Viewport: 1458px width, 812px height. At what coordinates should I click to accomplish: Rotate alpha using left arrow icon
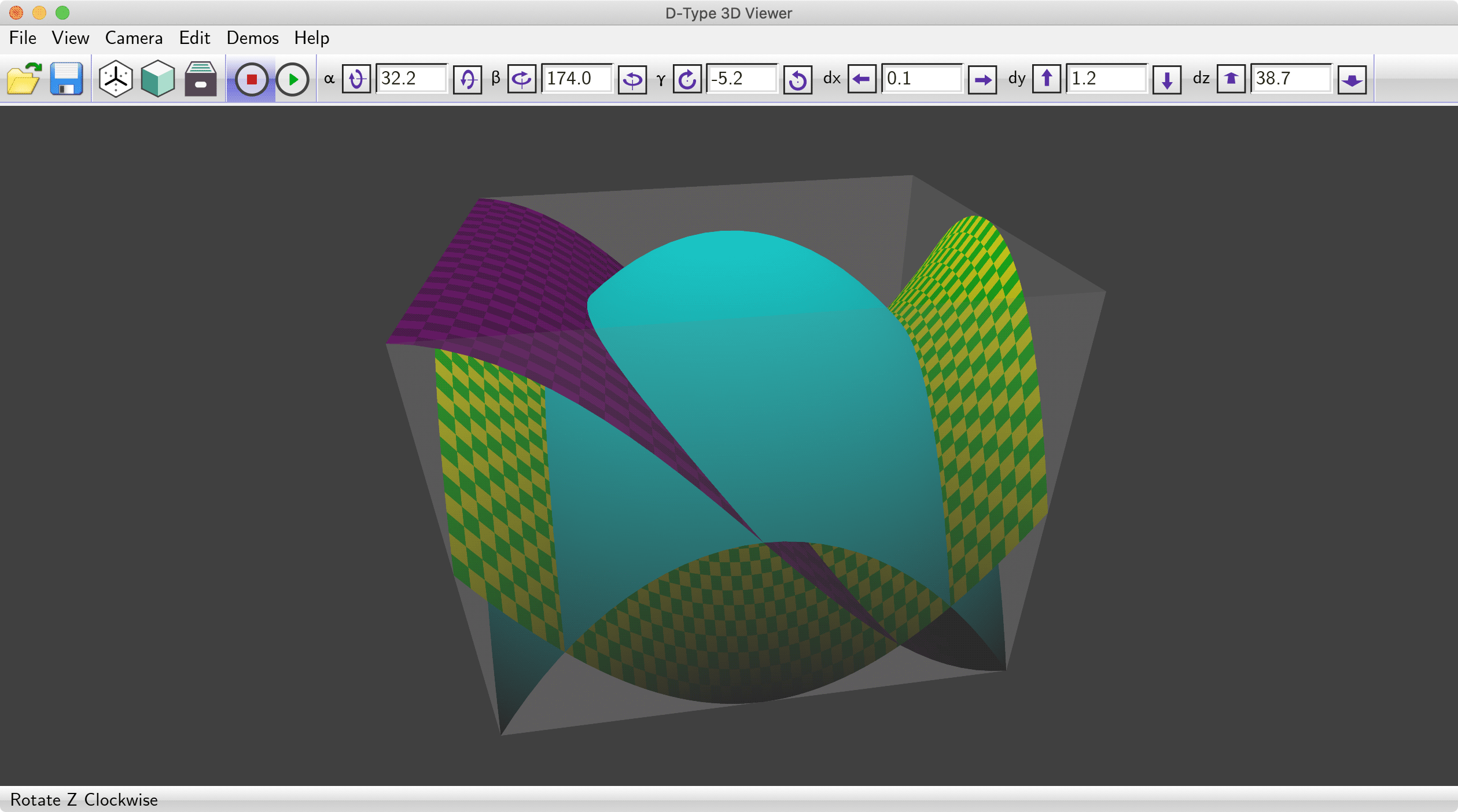[356, 79]
